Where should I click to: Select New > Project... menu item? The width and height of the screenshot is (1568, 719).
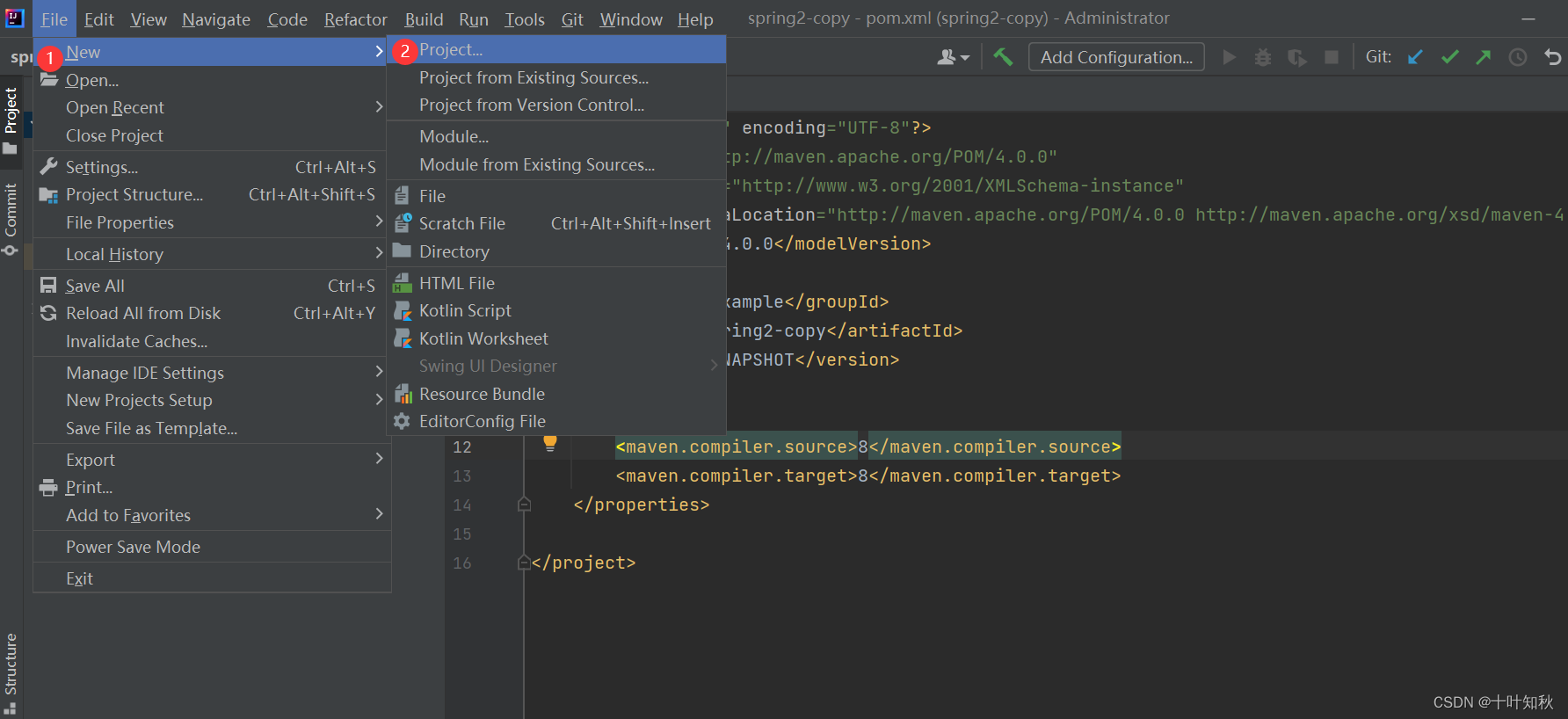(x=556, y=50)
